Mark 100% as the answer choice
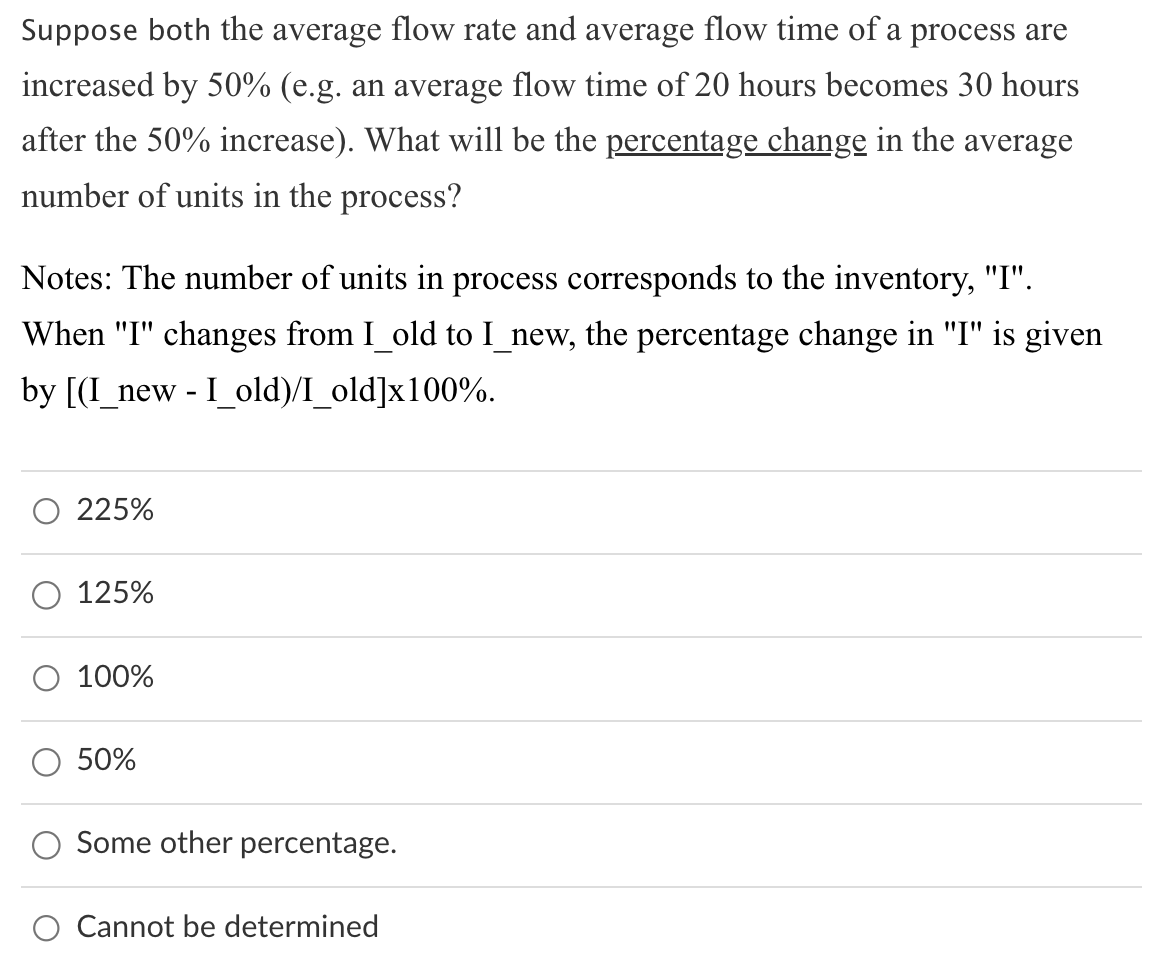Screen dimensions: 1156x974 point(45,679)
